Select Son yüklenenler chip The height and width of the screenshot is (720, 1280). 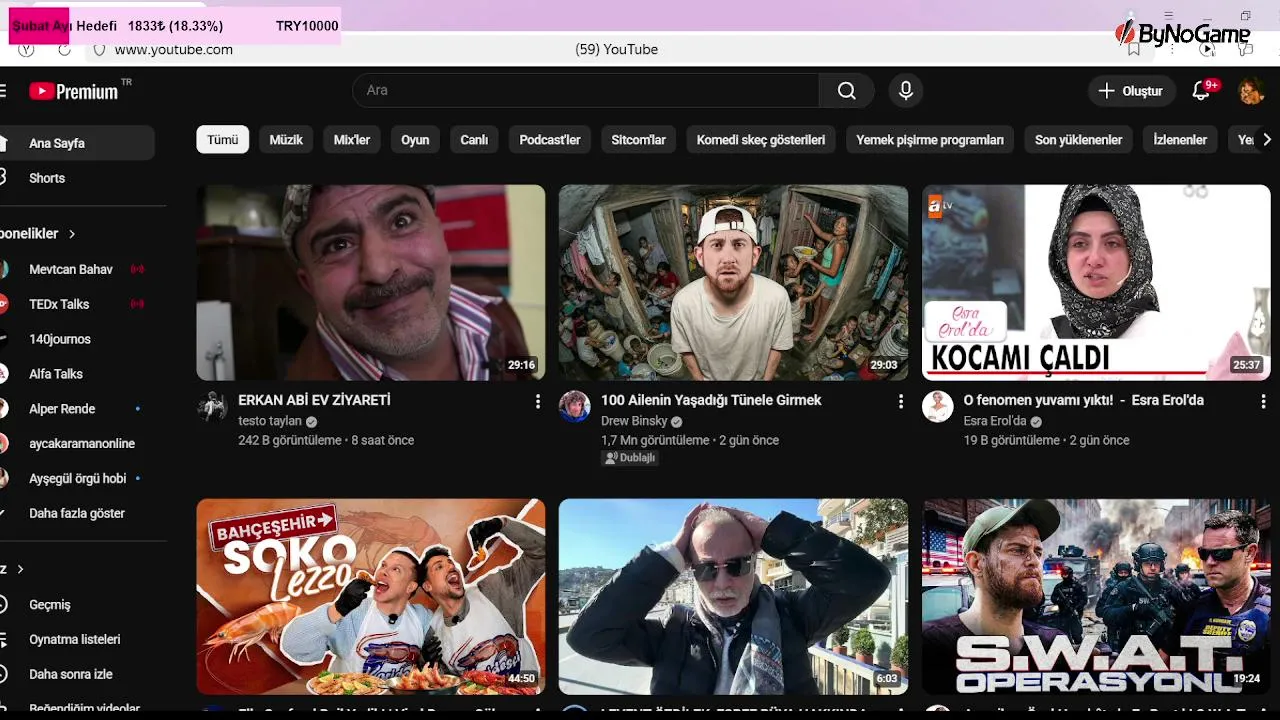click(x=1078, y=140)
